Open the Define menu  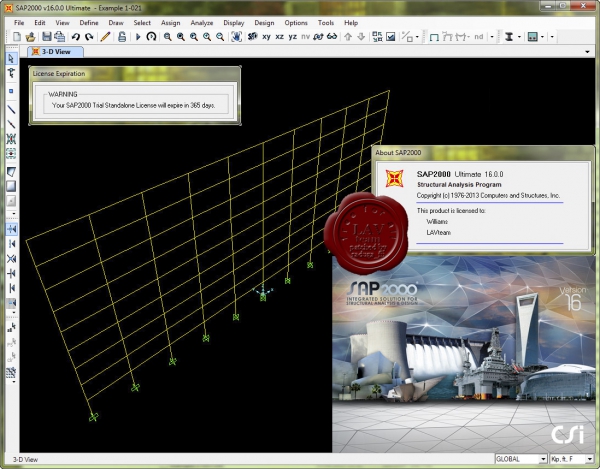coord(89,23)
